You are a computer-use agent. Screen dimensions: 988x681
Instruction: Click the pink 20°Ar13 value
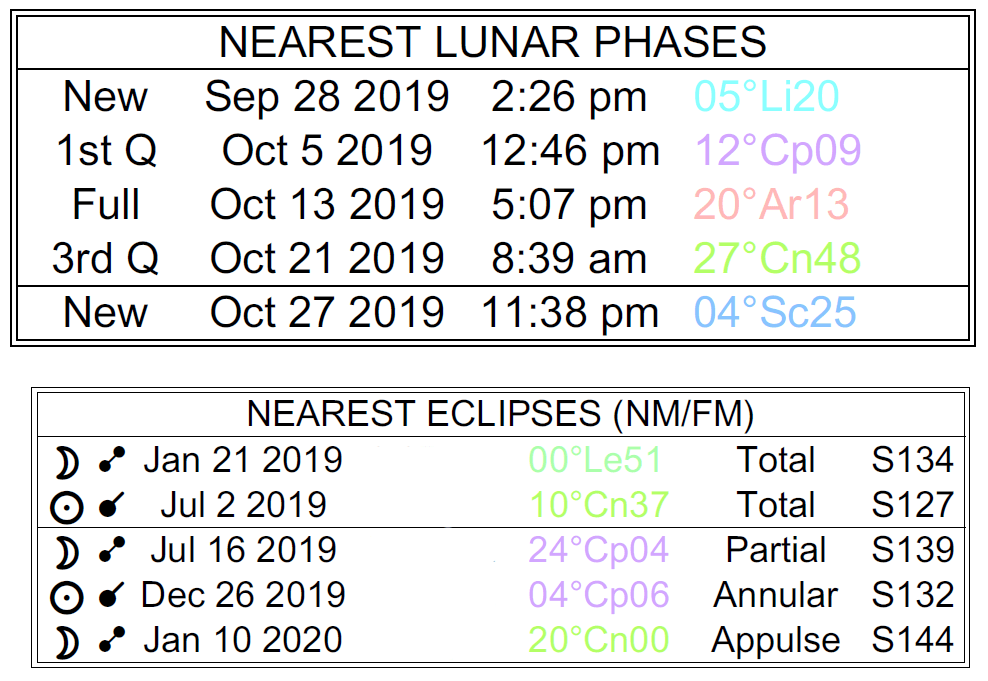[771, 205]
